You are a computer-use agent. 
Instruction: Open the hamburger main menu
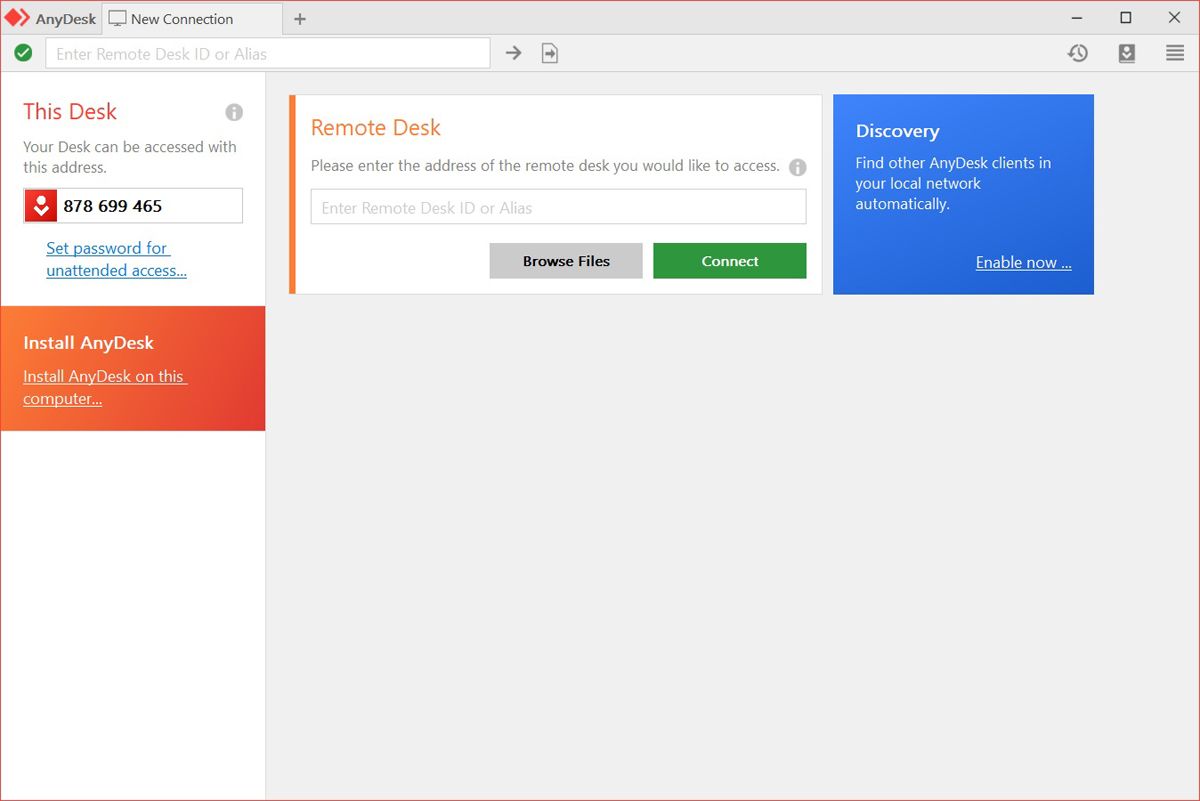[1175, 53]
